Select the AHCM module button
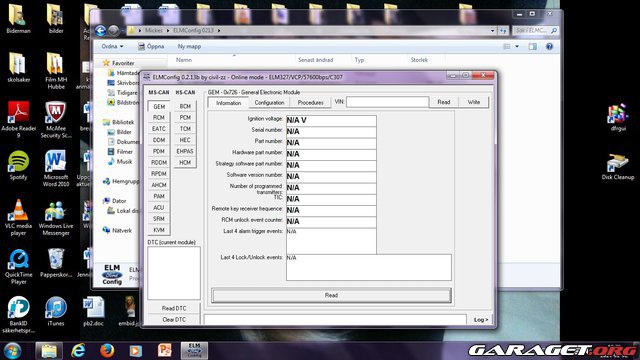This screenshot has width=640, height=360. 159,185
